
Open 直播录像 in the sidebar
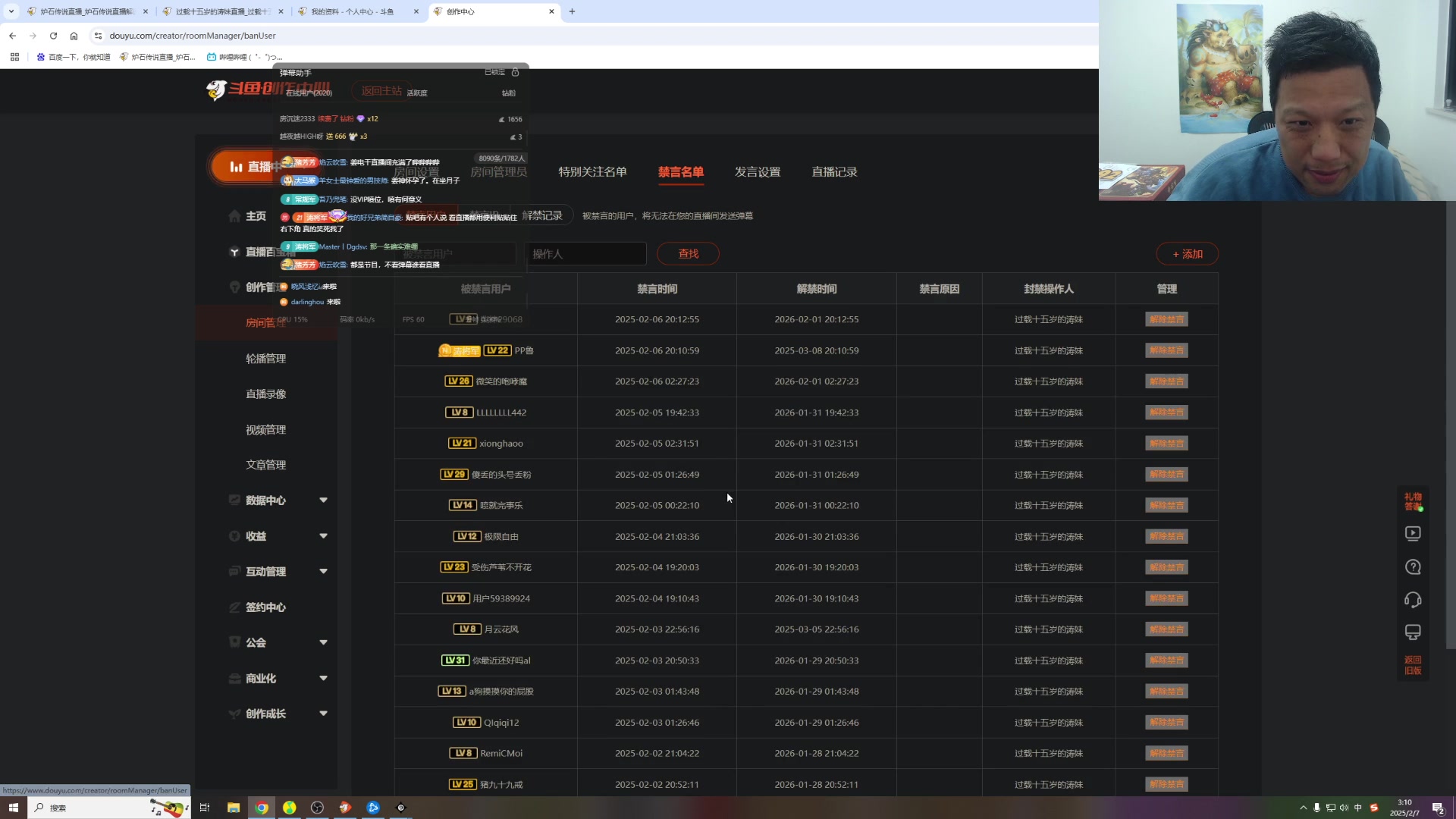265,394
